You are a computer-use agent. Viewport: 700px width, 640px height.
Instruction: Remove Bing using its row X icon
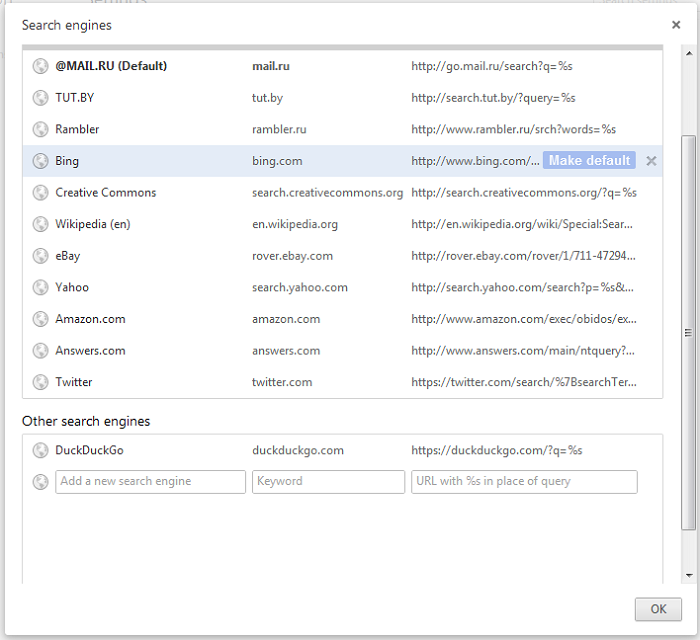point(651,161)
